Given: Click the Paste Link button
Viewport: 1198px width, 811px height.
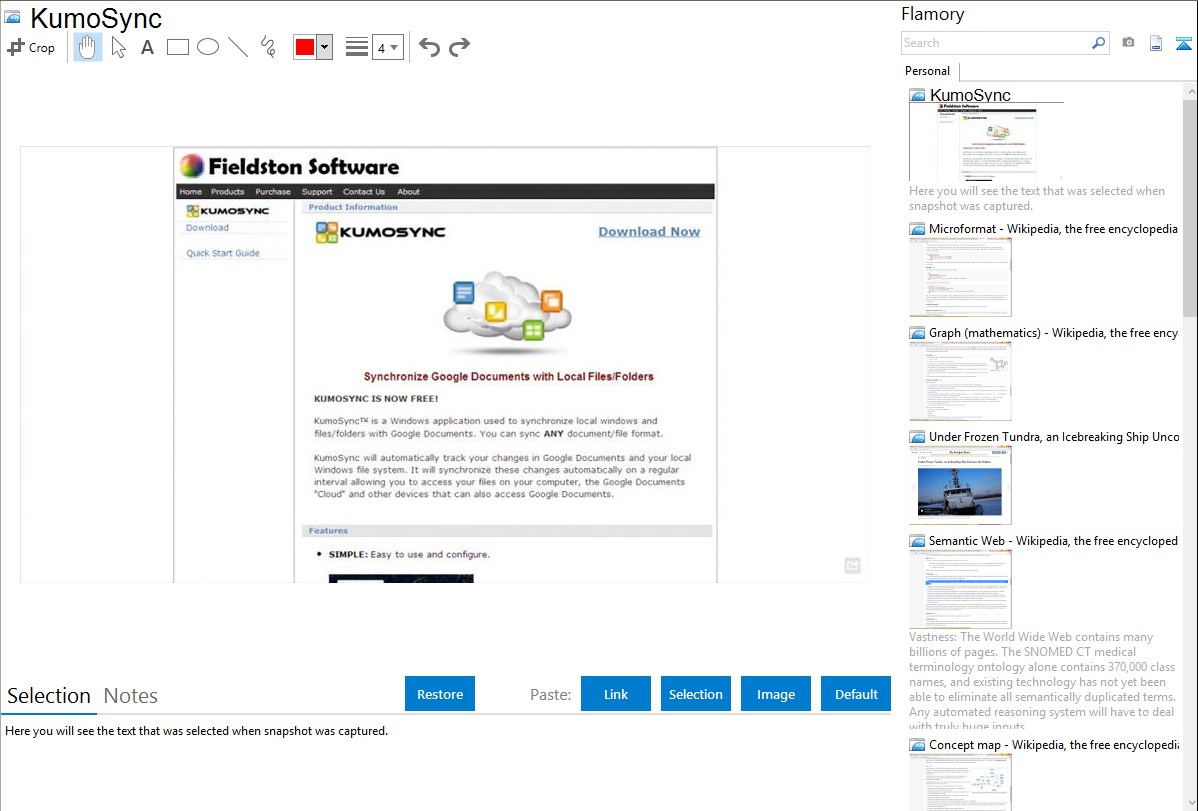Looking at the screenshot, I should point(616,694).
